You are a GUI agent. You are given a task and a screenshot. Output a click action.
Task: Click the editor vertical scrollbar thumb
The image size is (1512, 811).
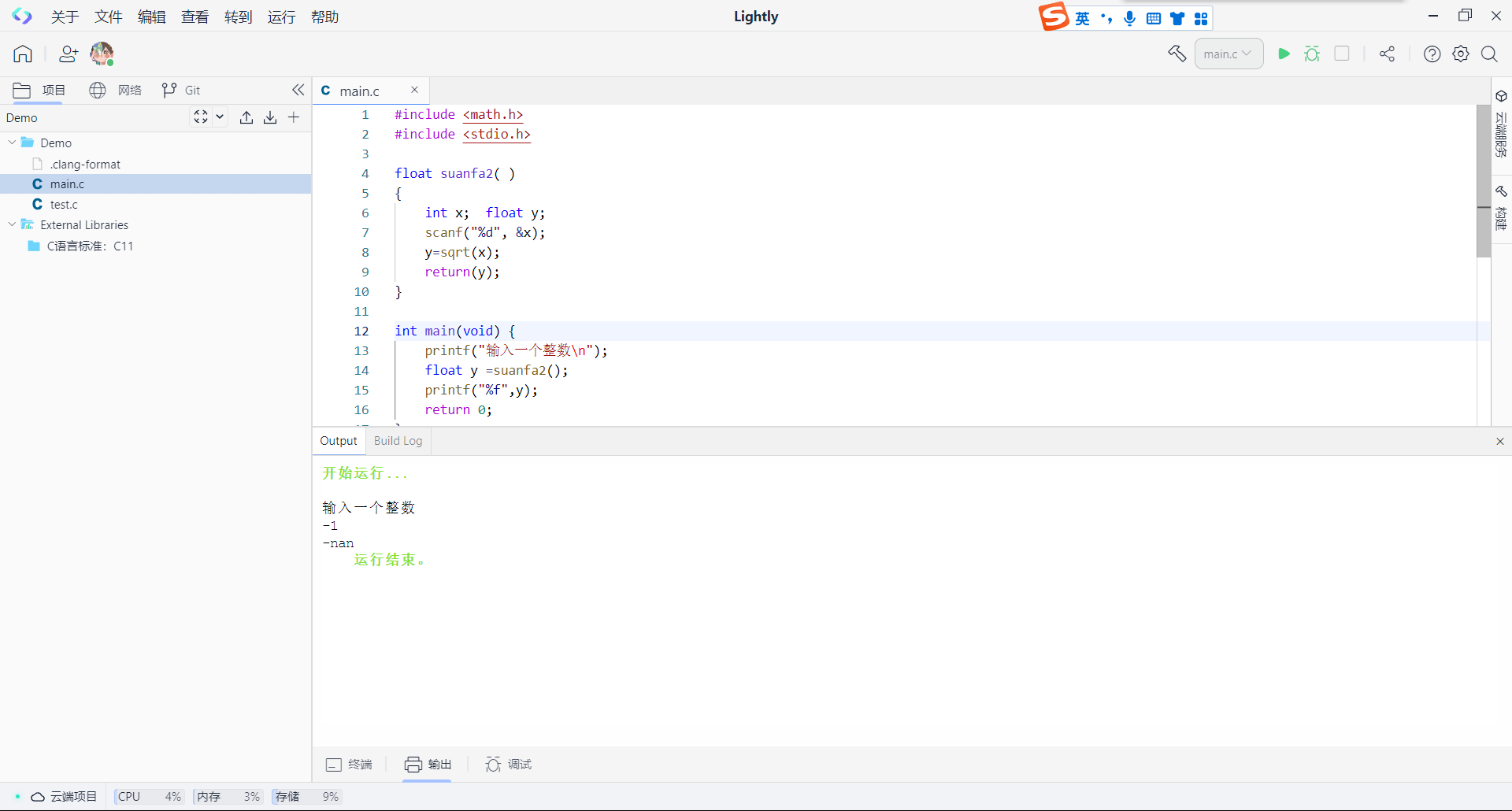click(x=1484, y=181)
